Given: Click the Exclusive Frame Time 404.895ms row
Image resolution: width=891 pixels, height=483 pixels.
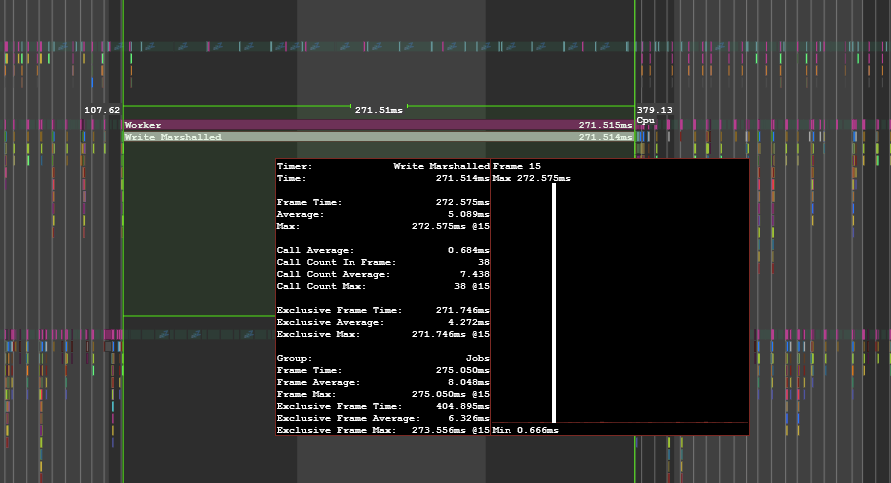Looking at the screenshot, I should (x=383, y=406).
